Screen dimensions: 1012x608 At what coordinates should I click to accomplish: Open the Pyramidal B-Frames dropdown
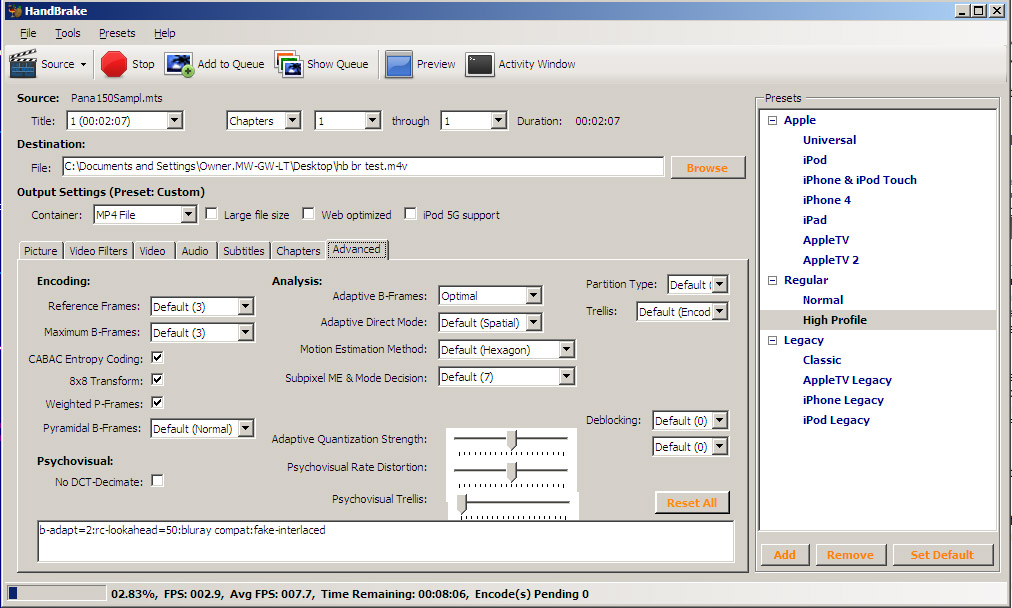(203, 429)
